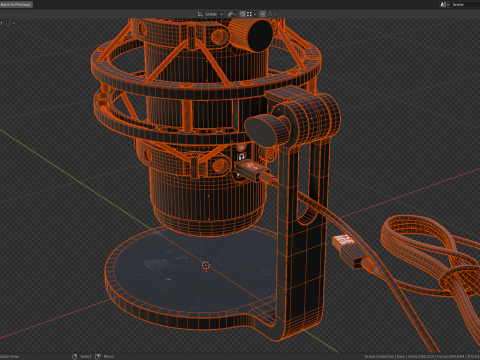Click the pivot point icon
Image resolution: width=480 pixels, height=360 pixels.
[x=230, y=14]
